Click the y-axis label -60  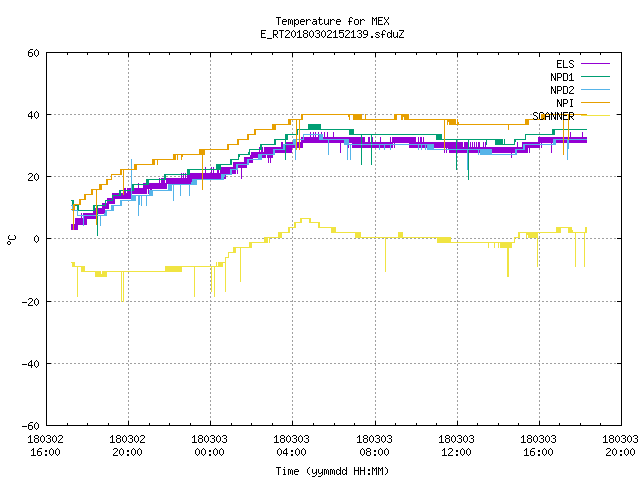[31, 426]
